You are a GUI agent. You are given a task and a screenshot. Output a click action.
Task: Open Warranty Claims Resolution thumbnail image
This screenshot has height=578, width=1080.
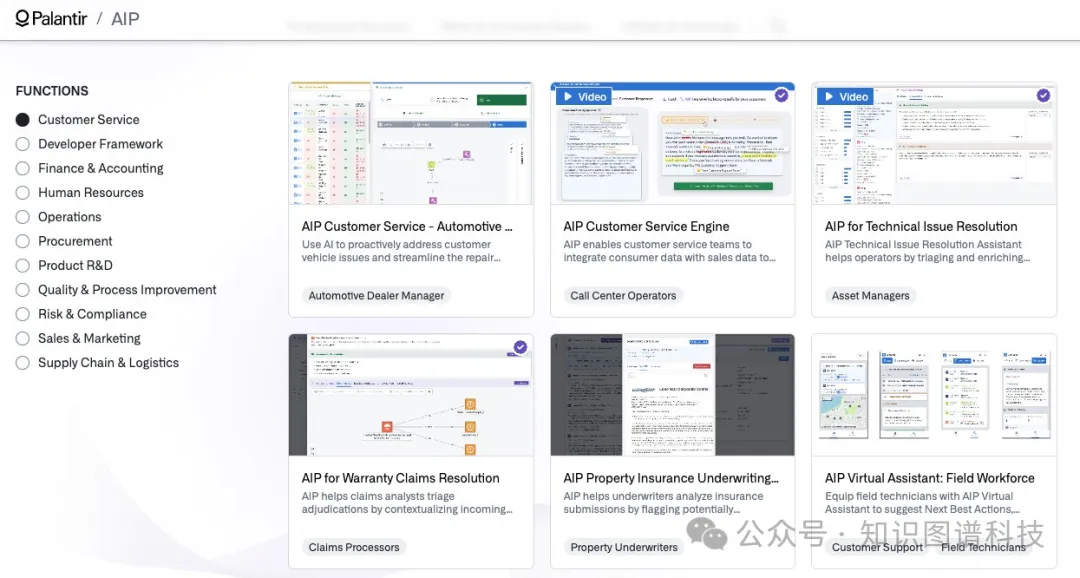pos(411,395)
